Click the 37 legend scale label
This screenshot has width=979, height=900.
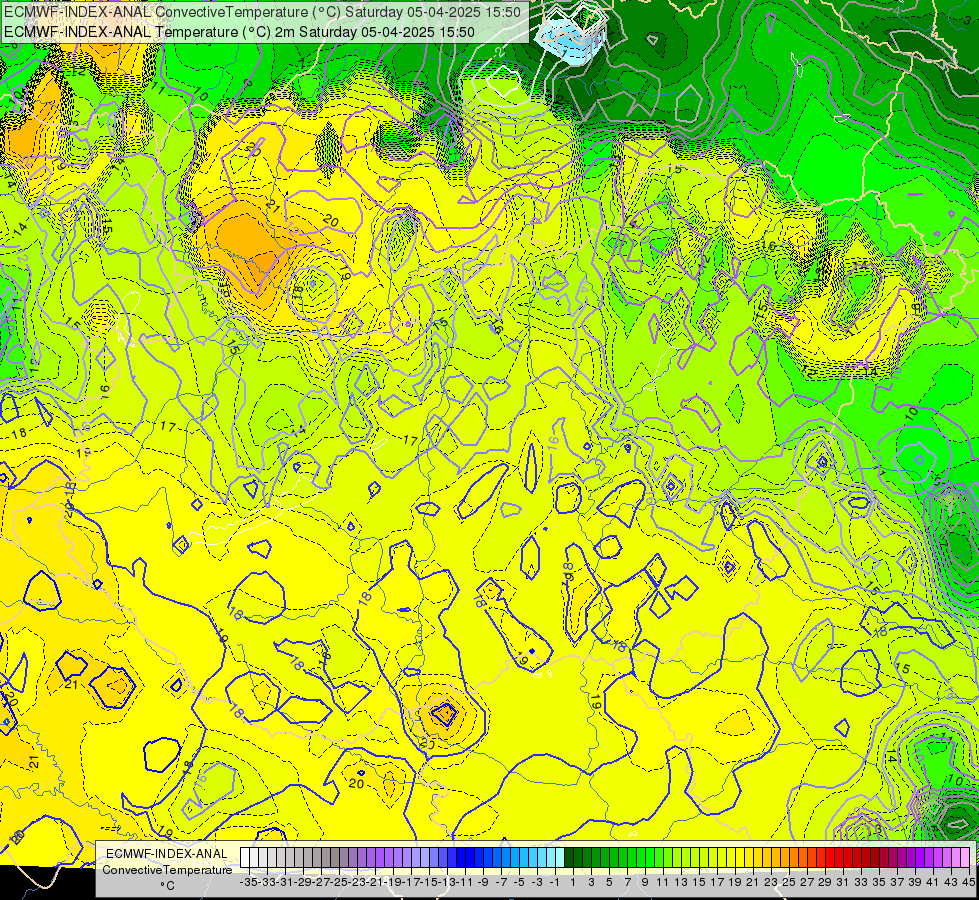pos(897,882)
